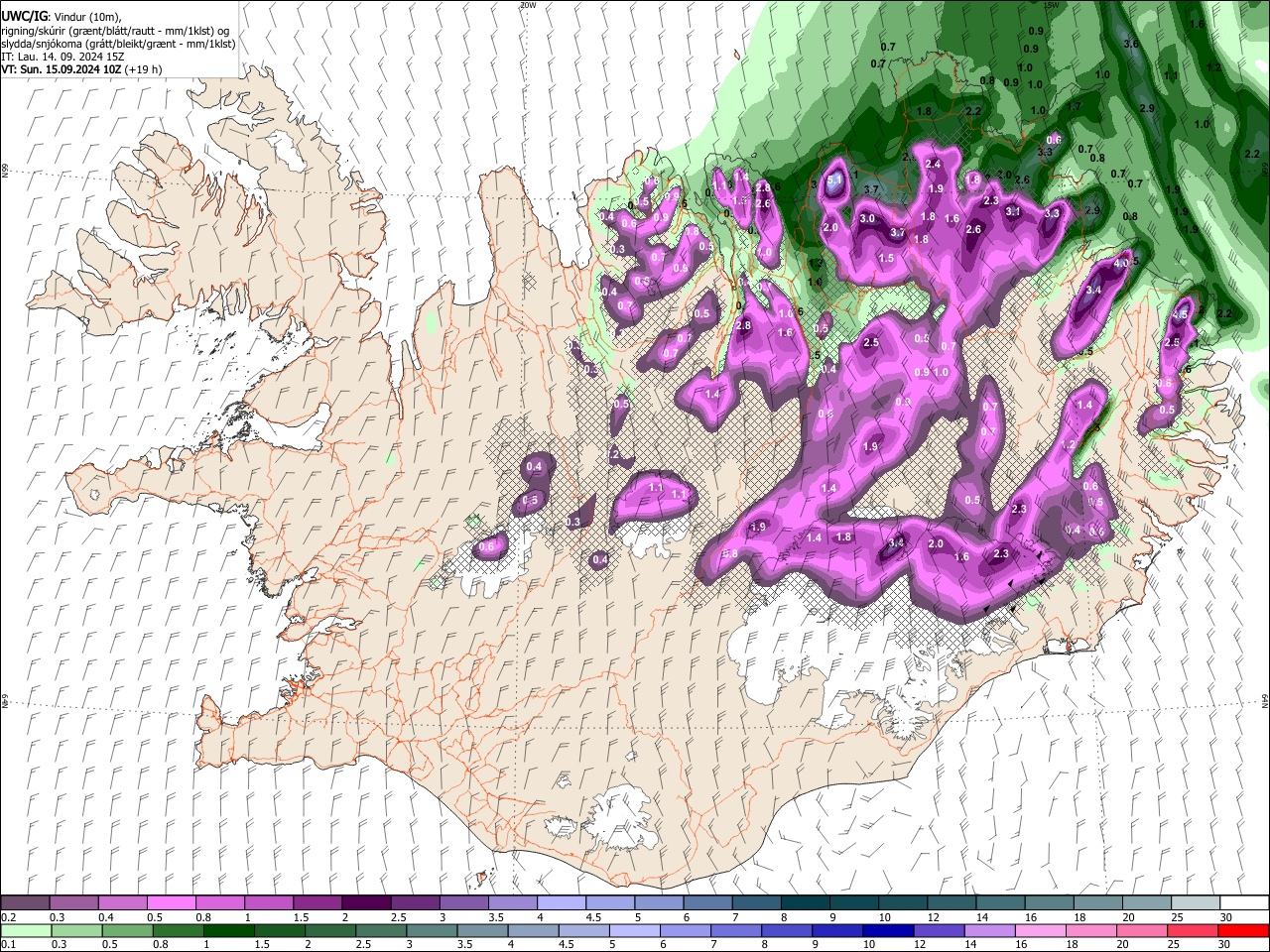Pick bright pink swatch between 0.5 and 0.8, upper scale

tap(171, 902)
